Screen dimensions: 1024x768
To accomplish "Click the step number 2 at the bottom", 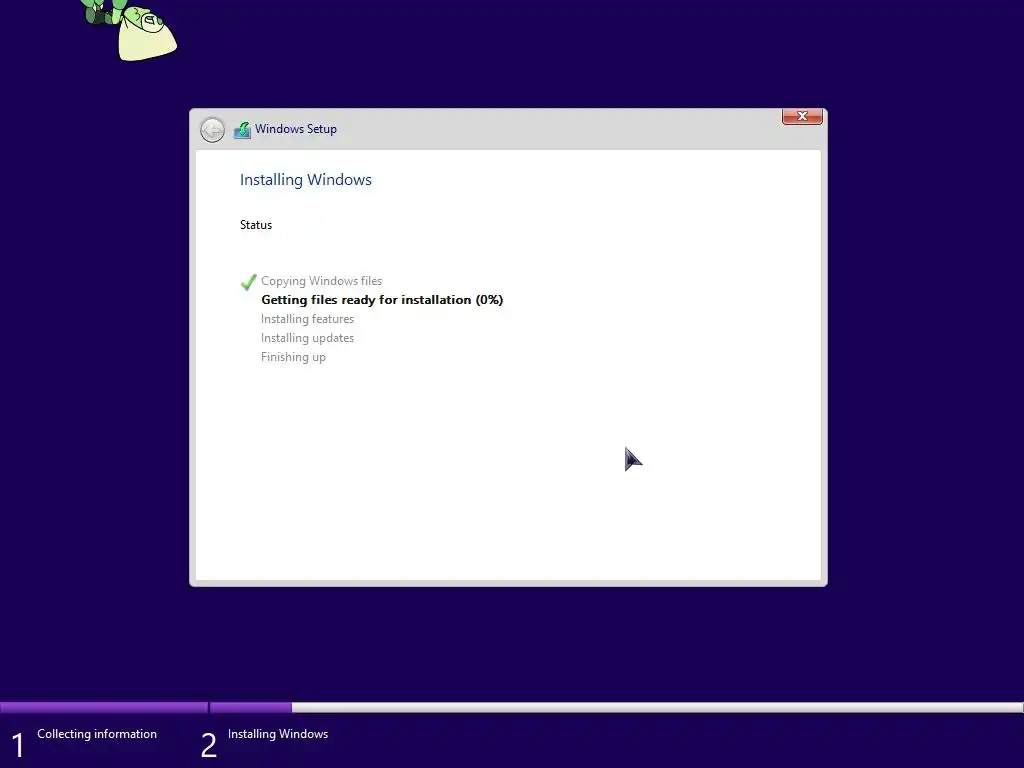I will [208, 745].
